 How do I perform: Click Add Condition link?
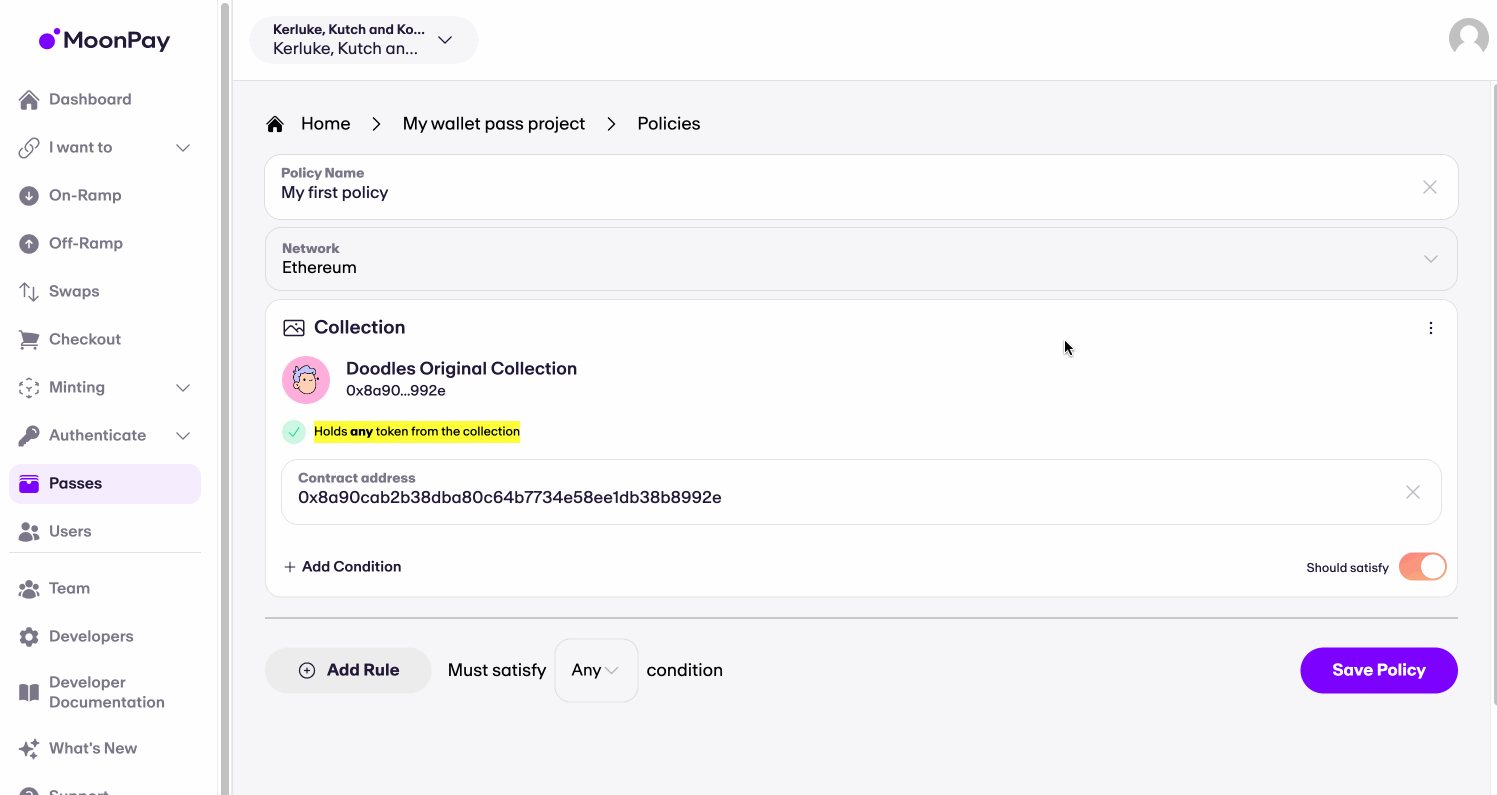pyautogui.click(x=342, y=567)
